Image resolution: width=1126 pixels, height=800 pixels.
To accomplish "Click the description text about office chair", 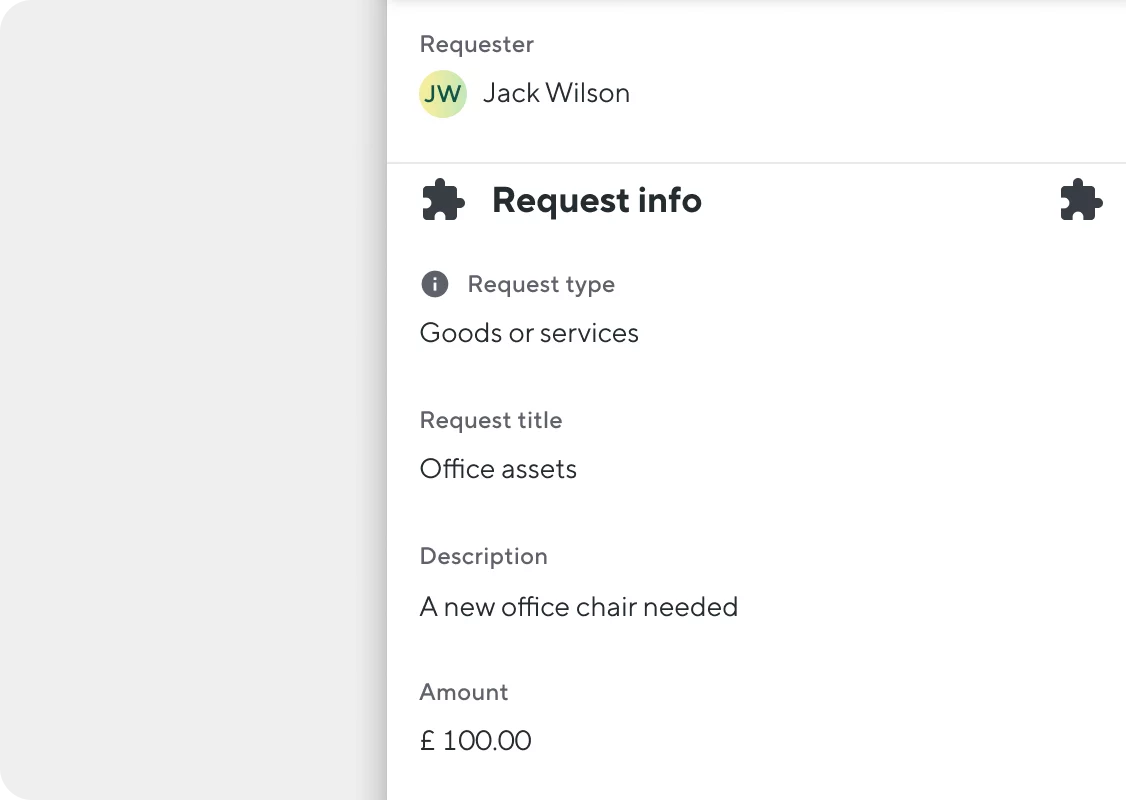I will coord(578,606).
